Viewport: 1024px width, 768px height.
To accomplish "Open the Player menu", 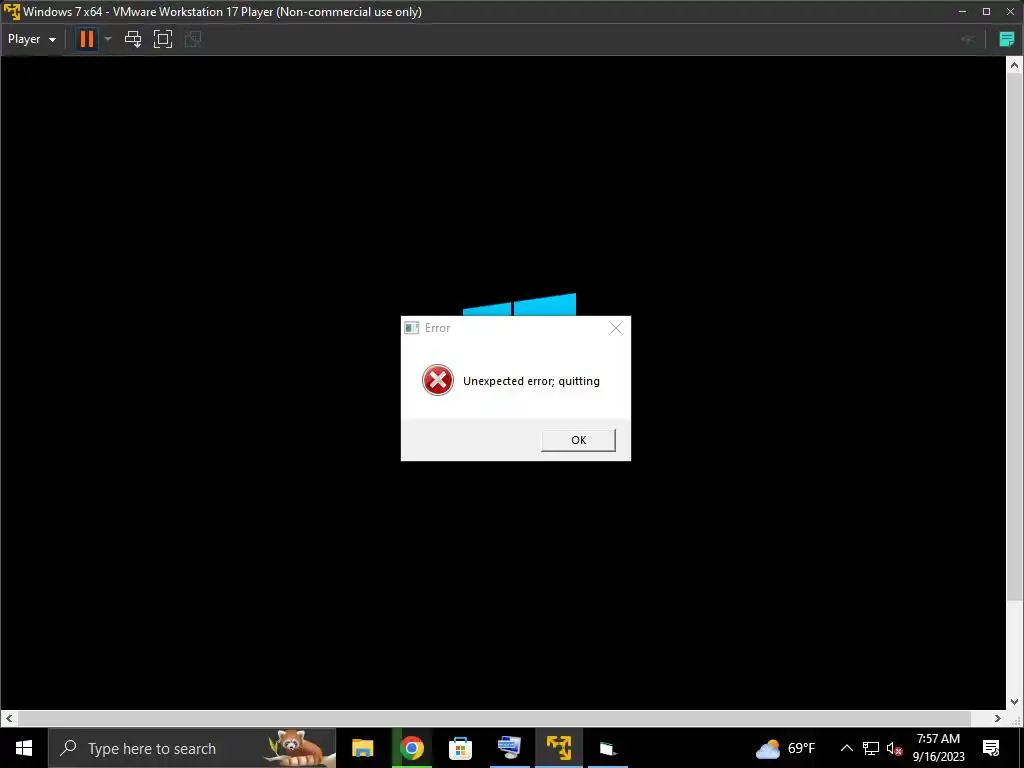I will click(x=31, y=39).
